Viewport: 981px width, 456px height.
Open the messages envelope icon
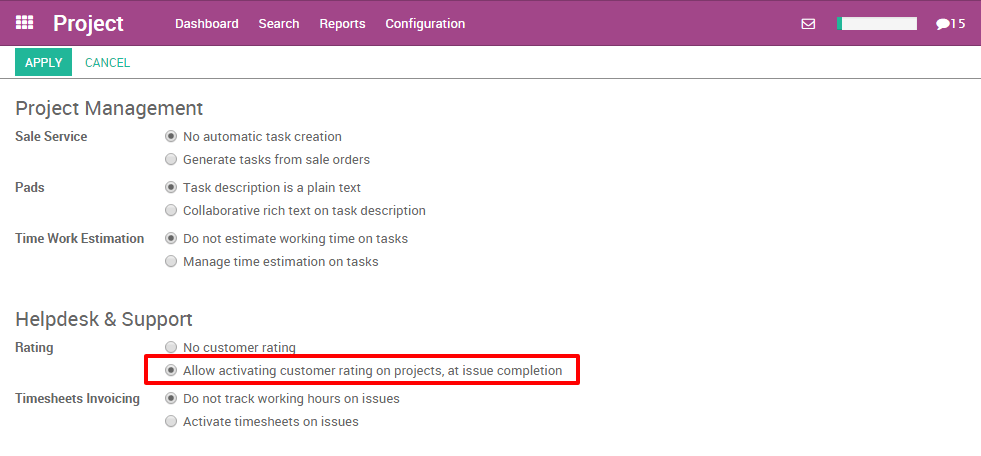(x=808, y=24)
